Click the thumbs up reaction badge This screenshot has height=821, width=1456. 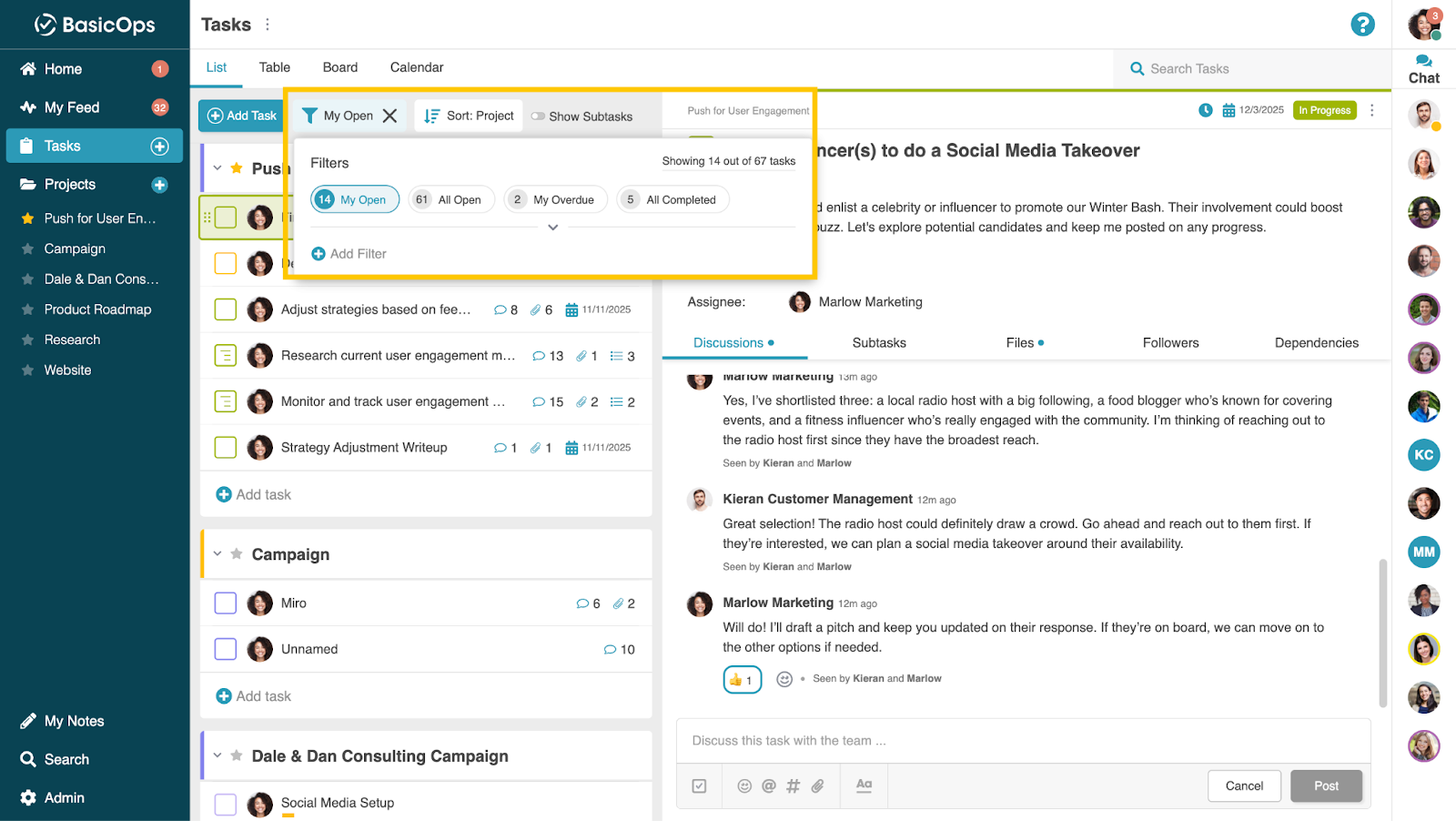(x=742, y=680)
